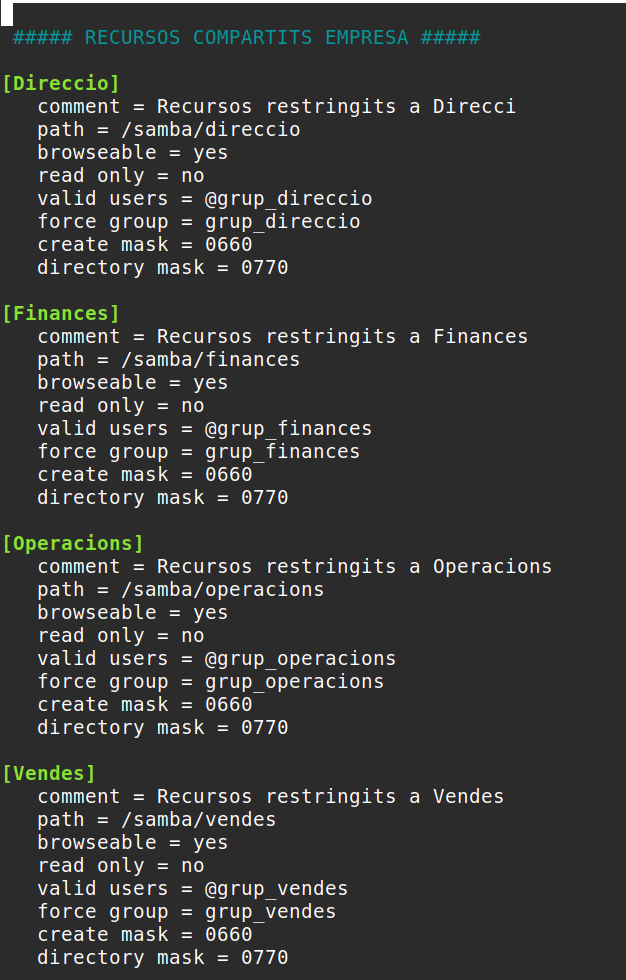Click the force group grup_direccio line
This screenshot has width=626, height=980.
click(x=198, y=222)
